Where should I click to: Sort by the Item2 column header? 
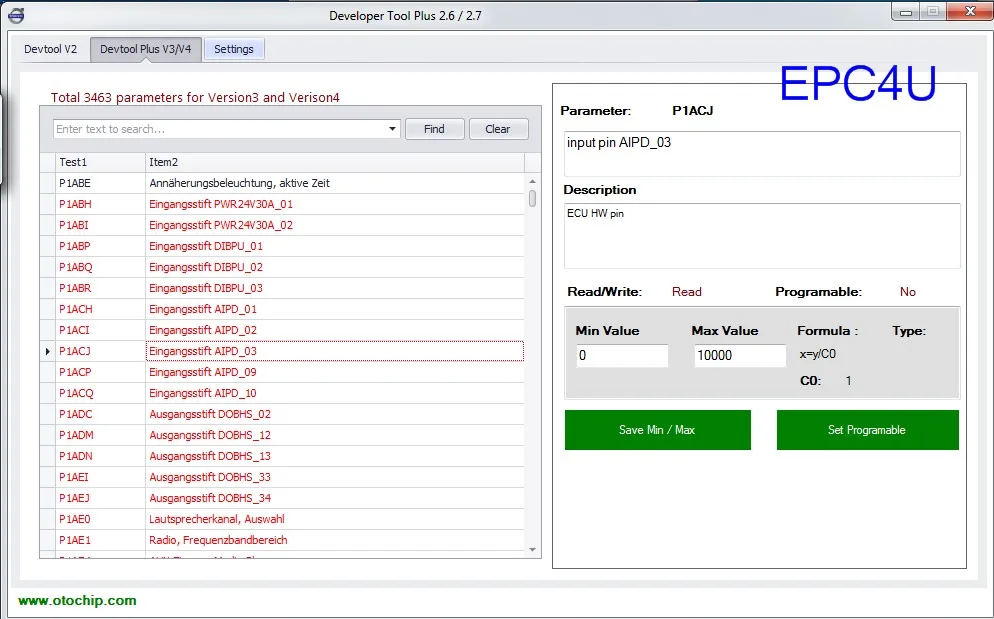point(335,162)
